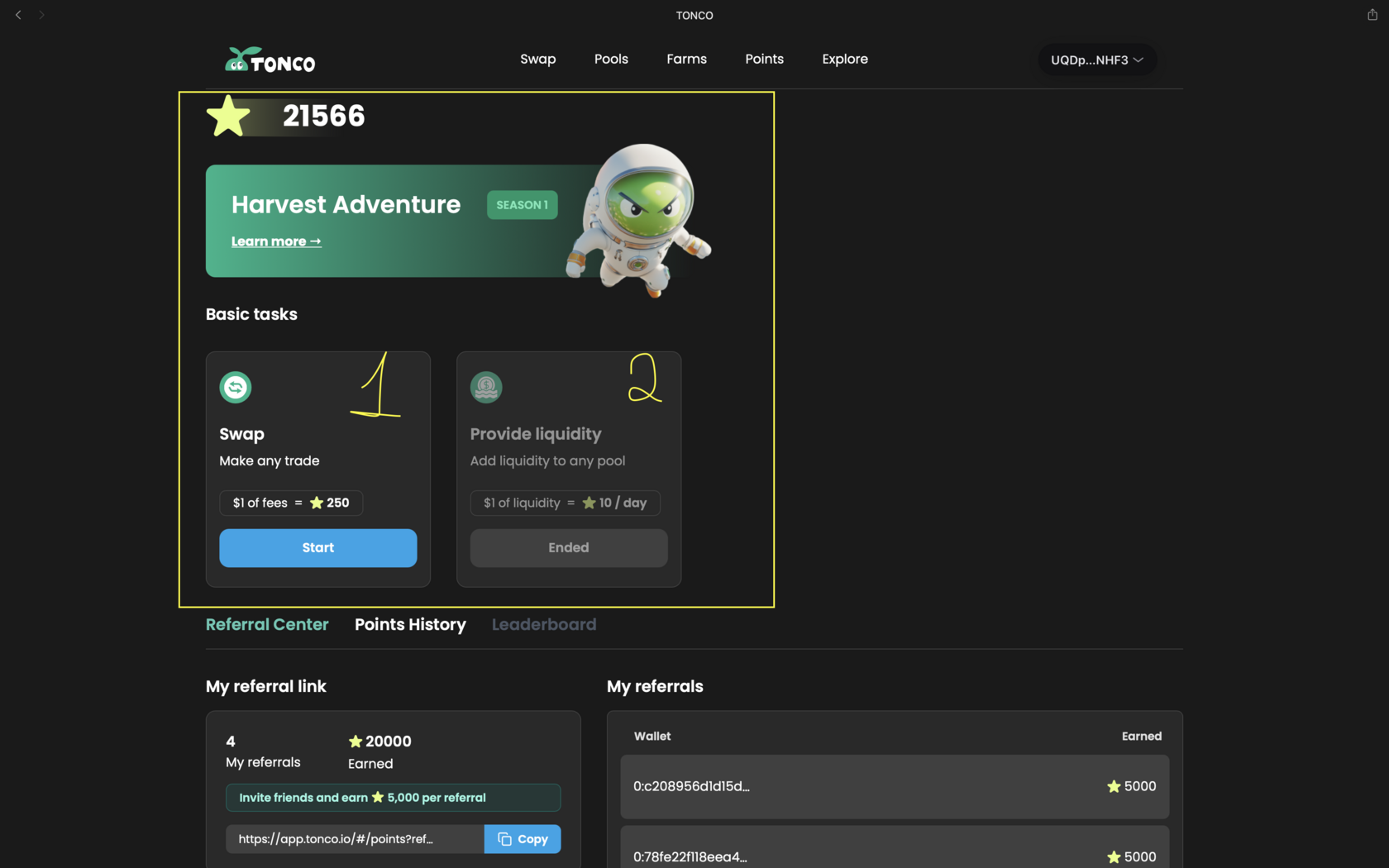
Task: Click the Swap task circular arrows icon
Action: click(236, 387)
